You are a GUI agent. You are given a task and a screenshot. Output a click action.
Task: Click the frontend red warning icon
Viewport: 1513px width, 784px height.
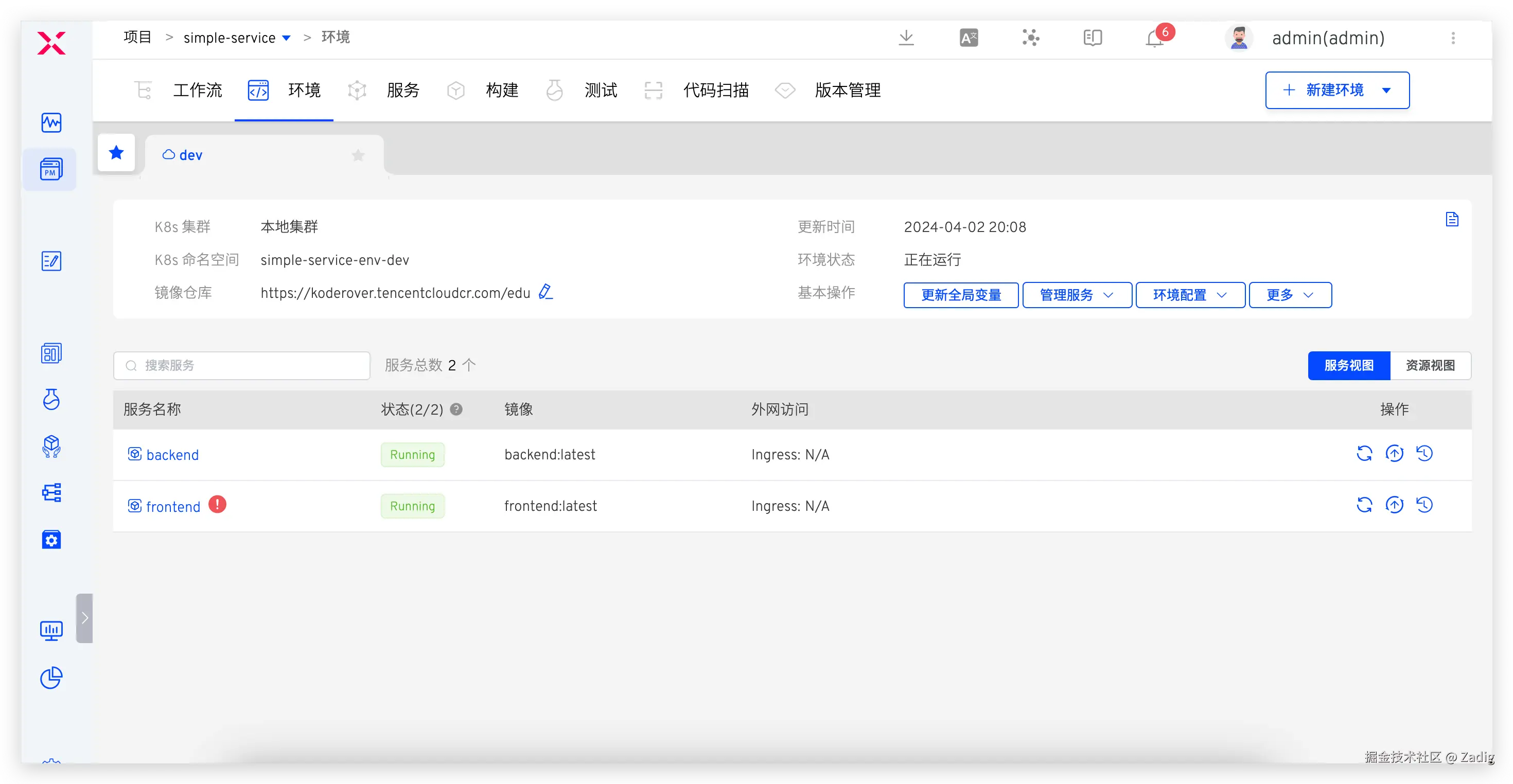(x=217, y=505)
